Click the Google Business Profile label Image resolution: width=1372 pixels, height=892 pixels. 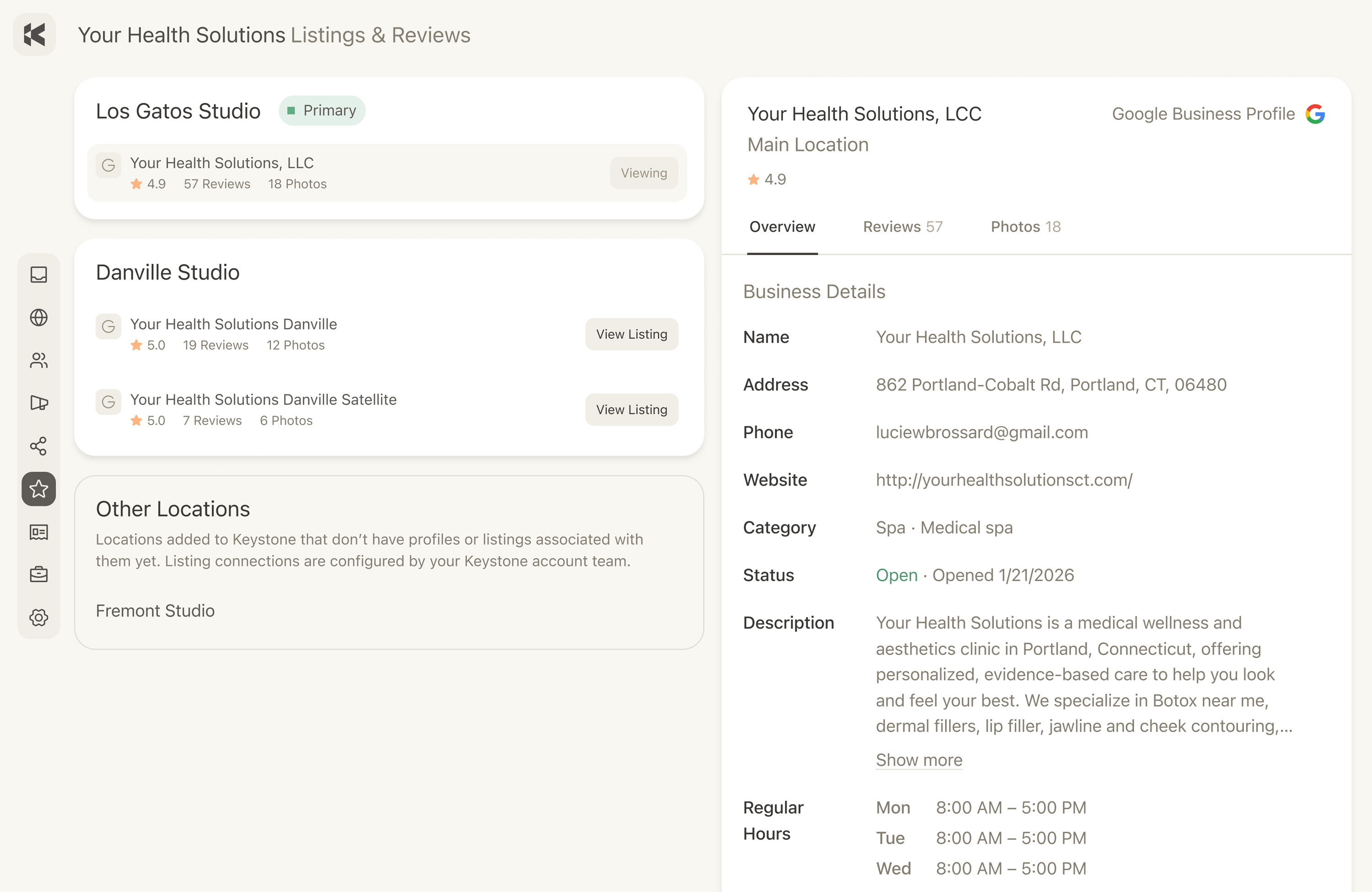pos(1203,113)
